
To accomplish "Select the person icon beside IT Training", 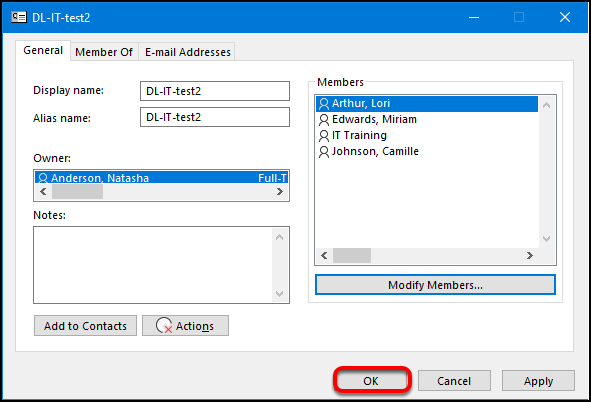I will click(x=324, y=136).
